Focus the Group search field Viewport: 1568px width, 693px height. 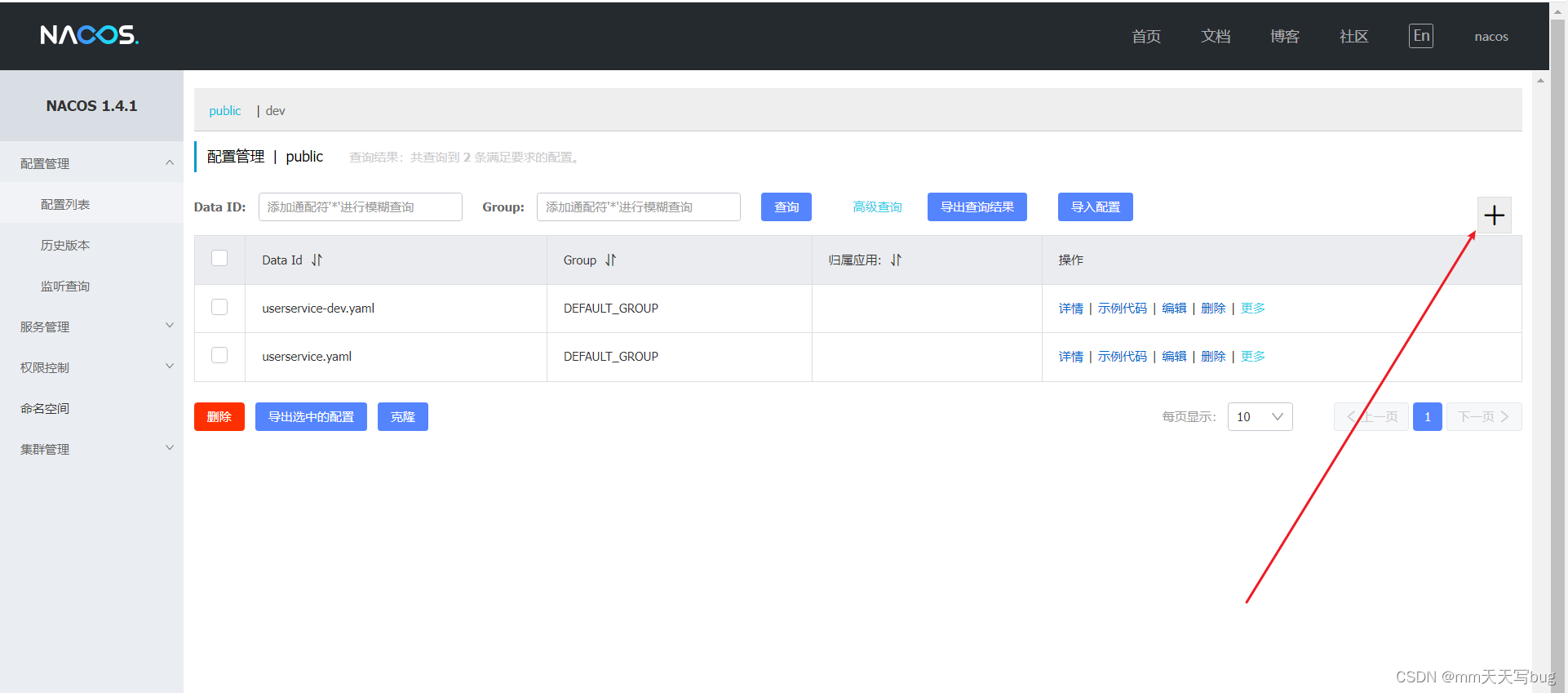pos(639,207)
